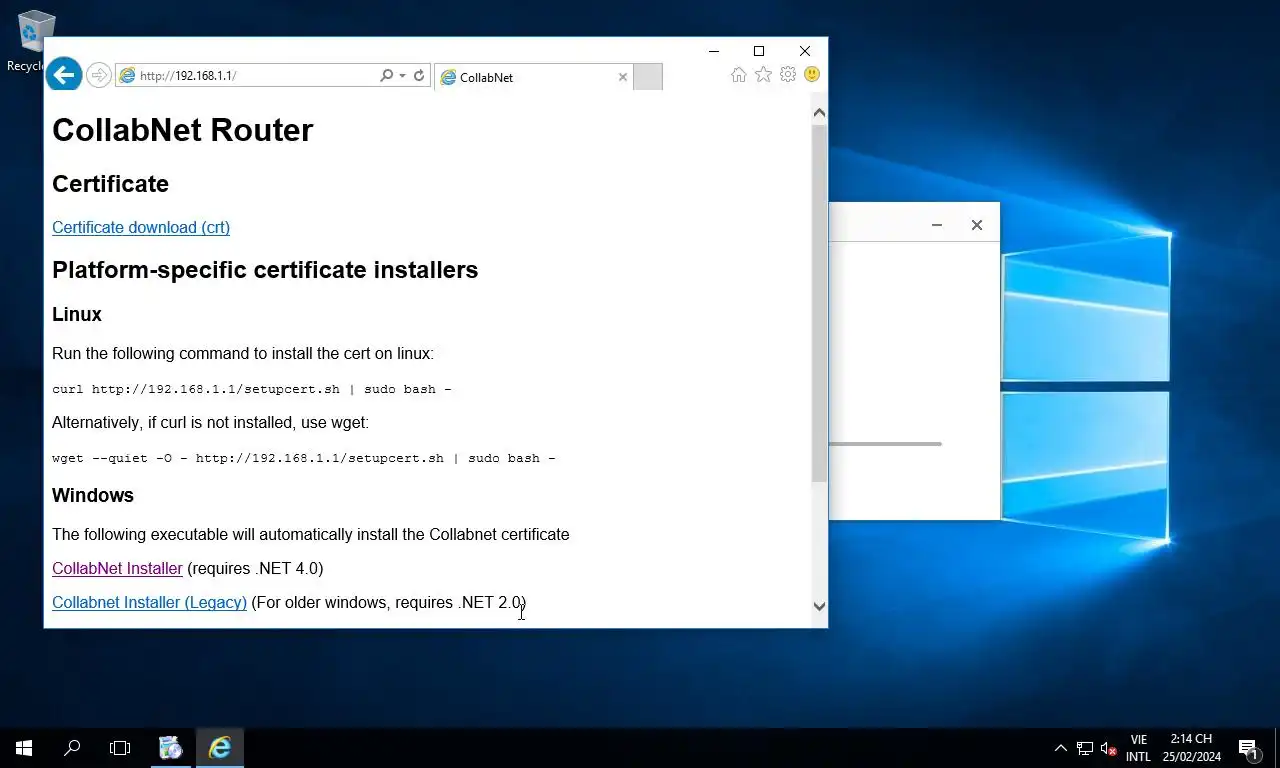
Task: Click the progress bar in the background window
Action: (x=885, y=443)
